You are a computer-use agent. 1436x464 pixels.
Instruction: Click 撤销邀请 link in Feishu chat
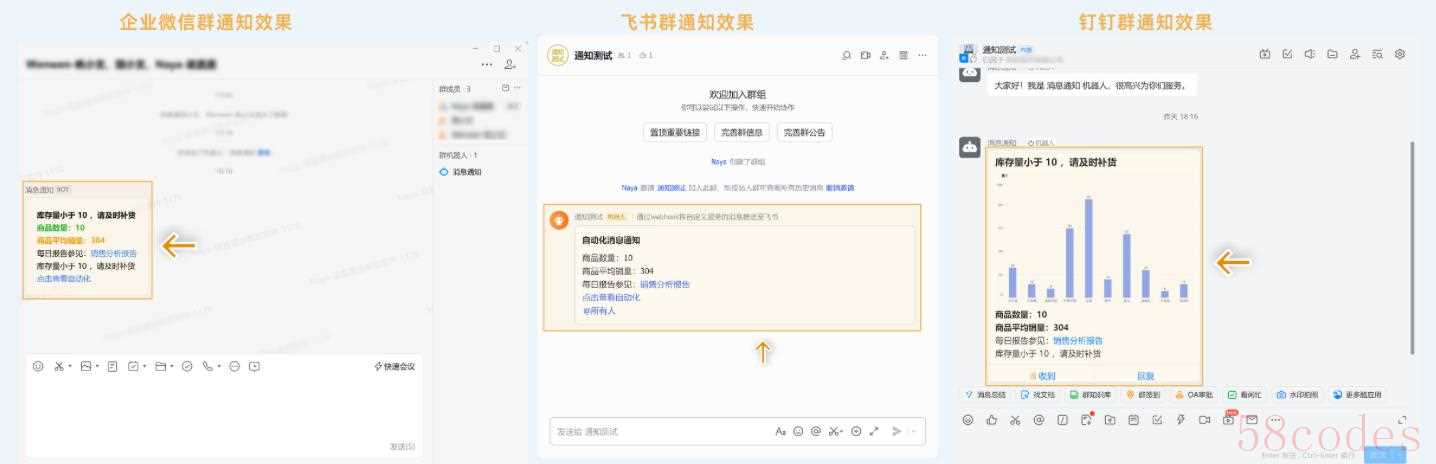(x=840, y=188)
